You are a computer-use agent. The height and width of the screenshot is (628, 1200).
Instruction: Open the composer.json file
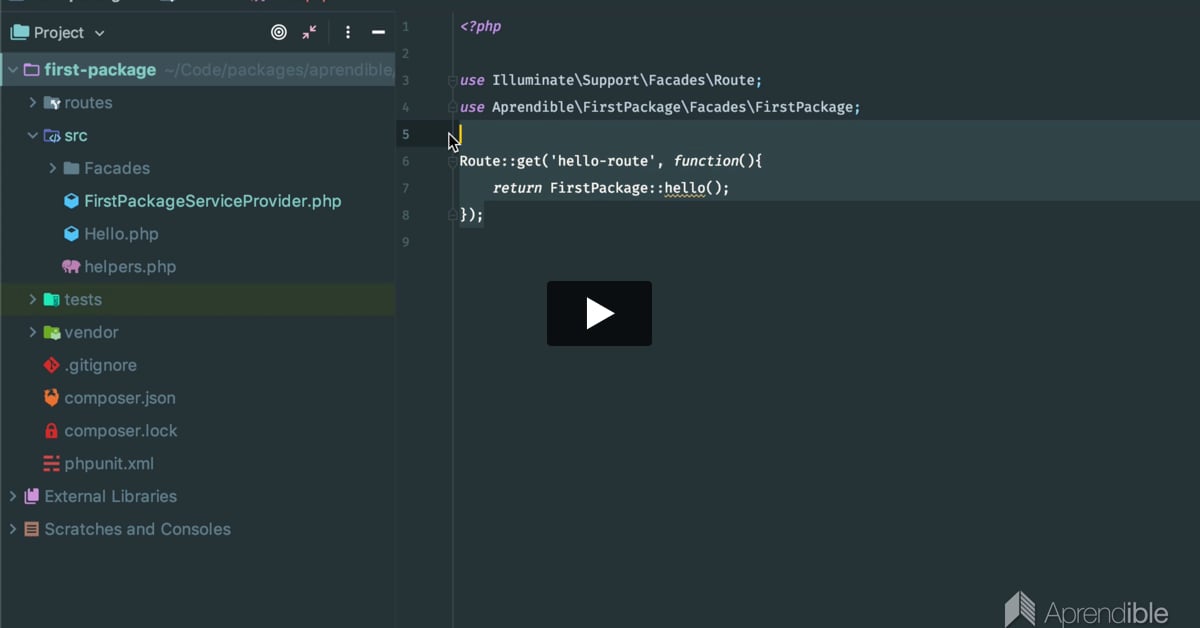pos(119,398)
